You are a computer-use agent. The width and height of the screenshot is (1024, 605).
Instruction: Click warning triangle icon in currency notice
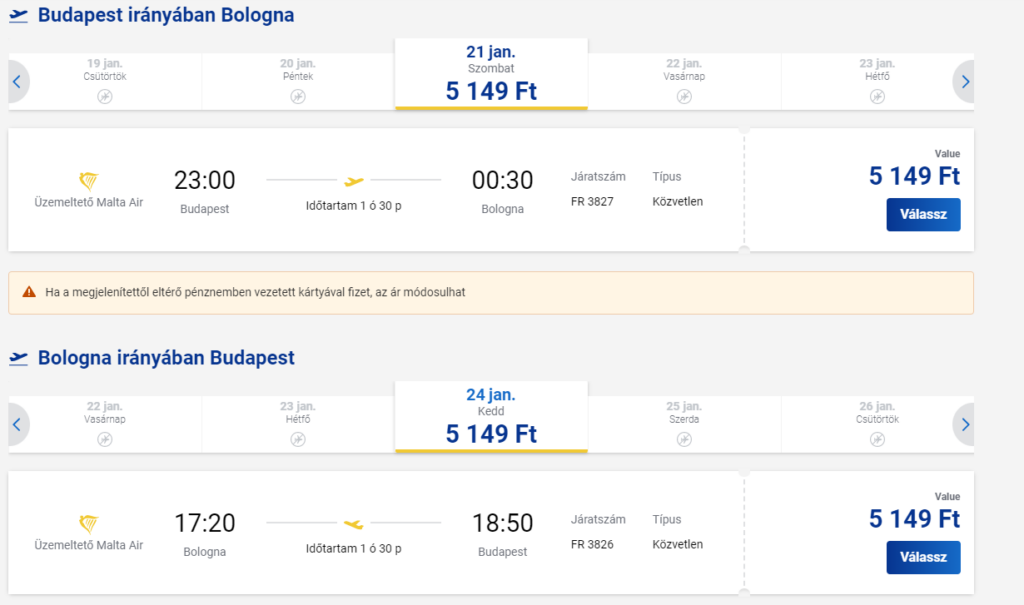29,293
